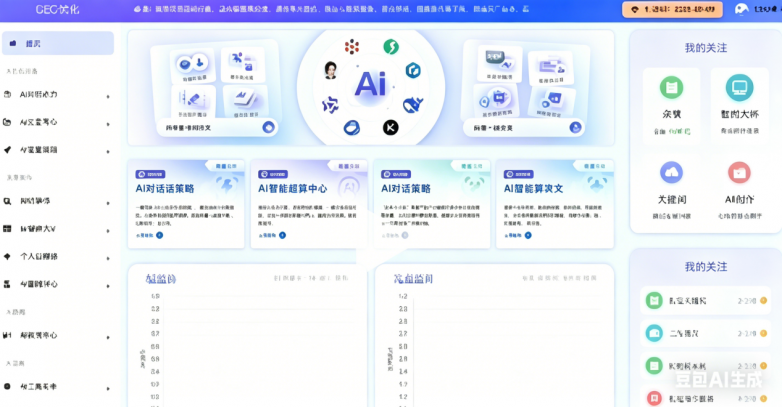
Task: Click the red dots logo above AI
Action: [x=352, y=46]
